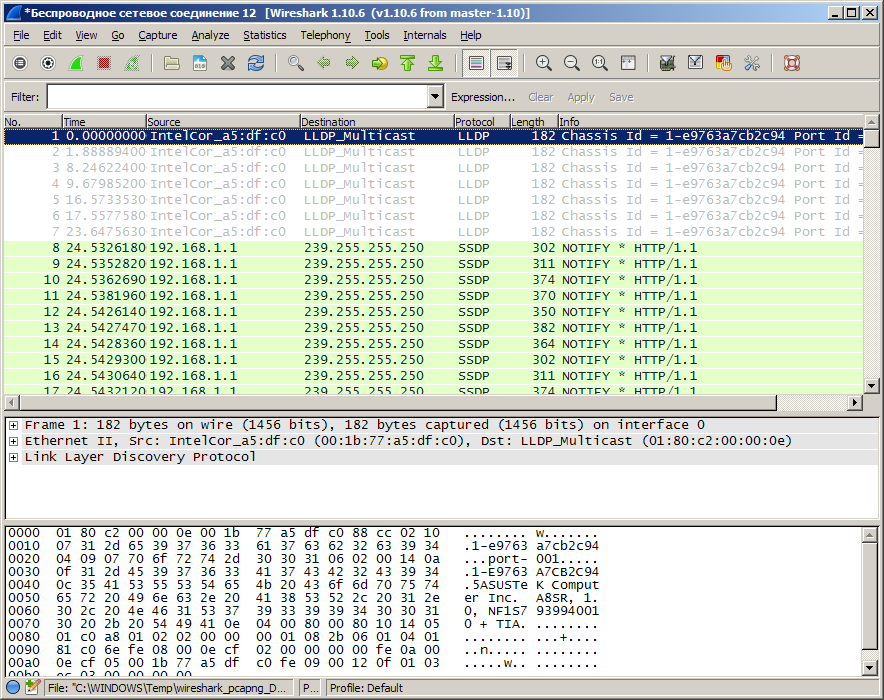Restart the running live capture
Screen dimensions: 884x700
click(x=132, y=63)
